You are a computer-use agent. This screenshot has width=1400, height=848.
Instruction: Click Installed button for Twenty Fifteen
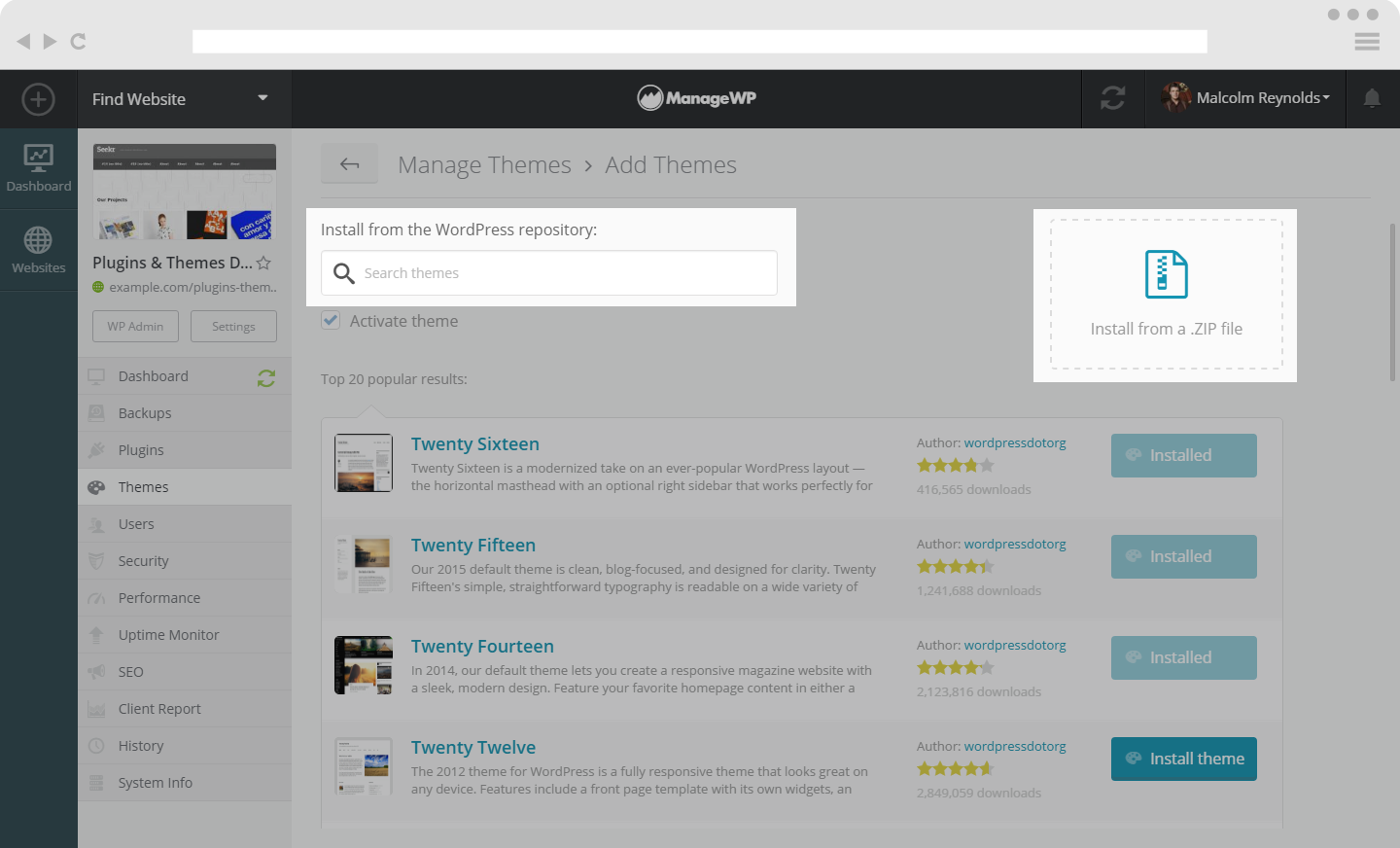(x=1184, y=556)
